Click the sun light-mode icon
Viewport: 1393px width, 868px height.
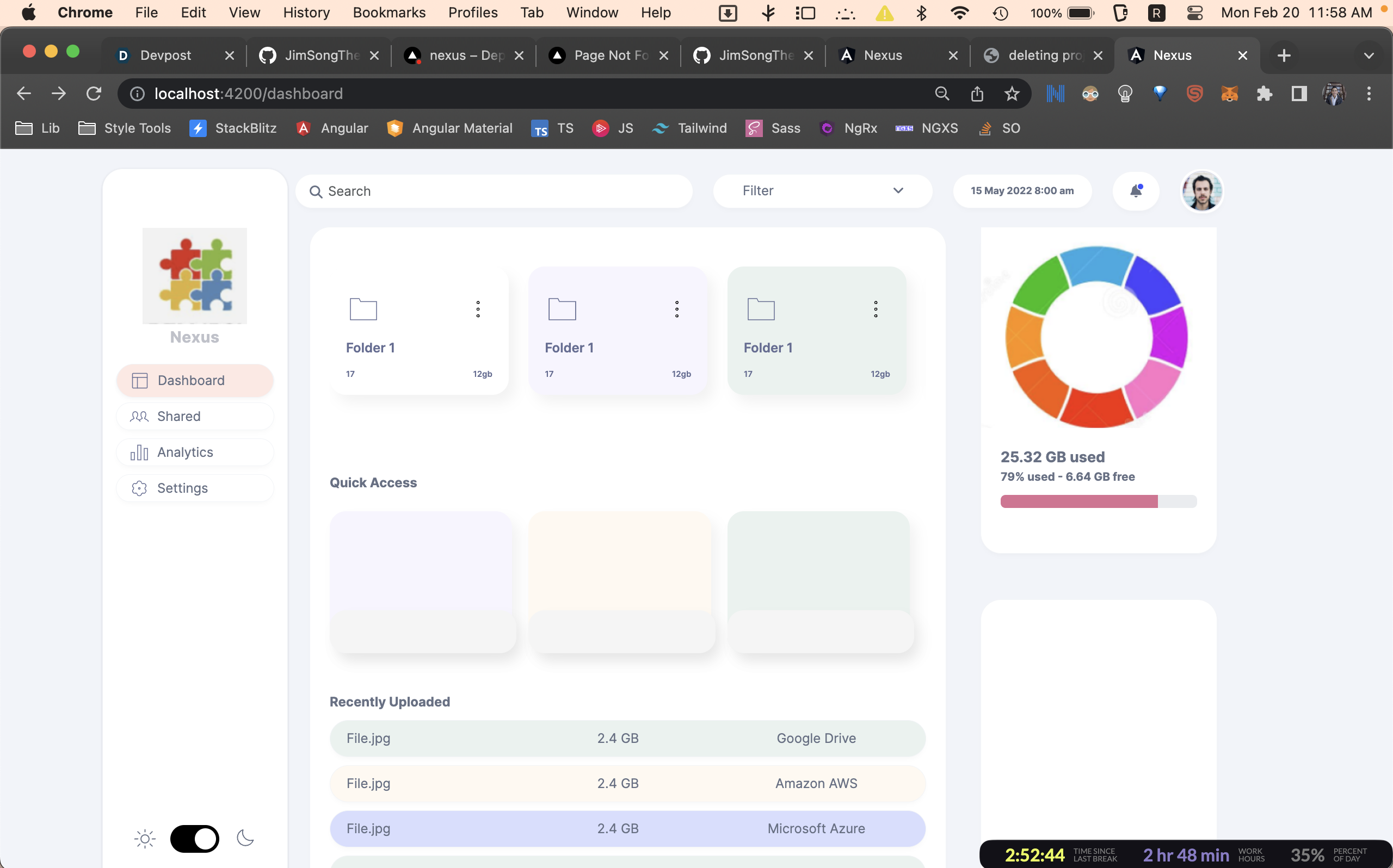tap(145, 839)
